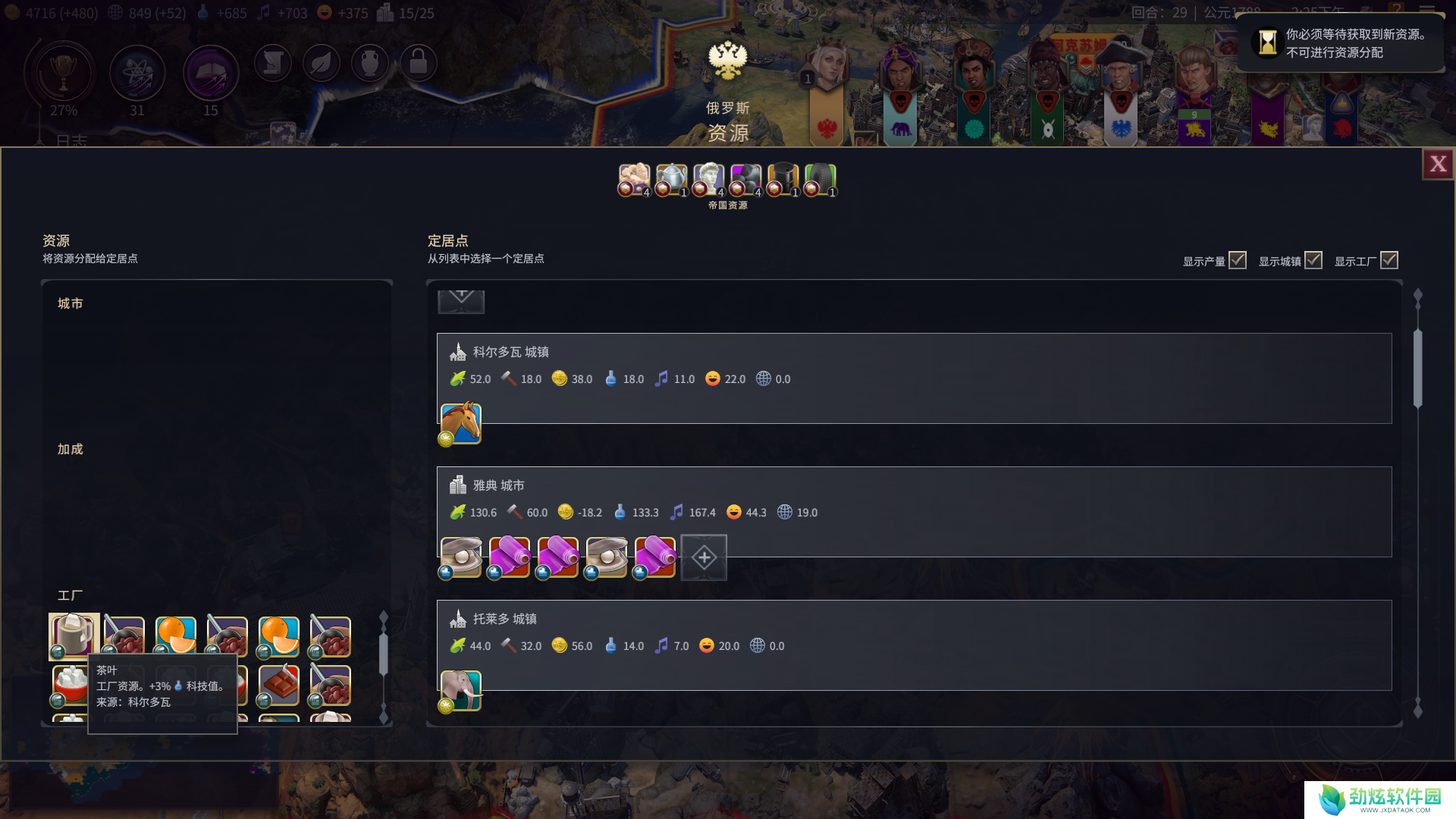Select the tire rubber empire resource icon
Screen dimensions: 1456x819
(820, 180)
